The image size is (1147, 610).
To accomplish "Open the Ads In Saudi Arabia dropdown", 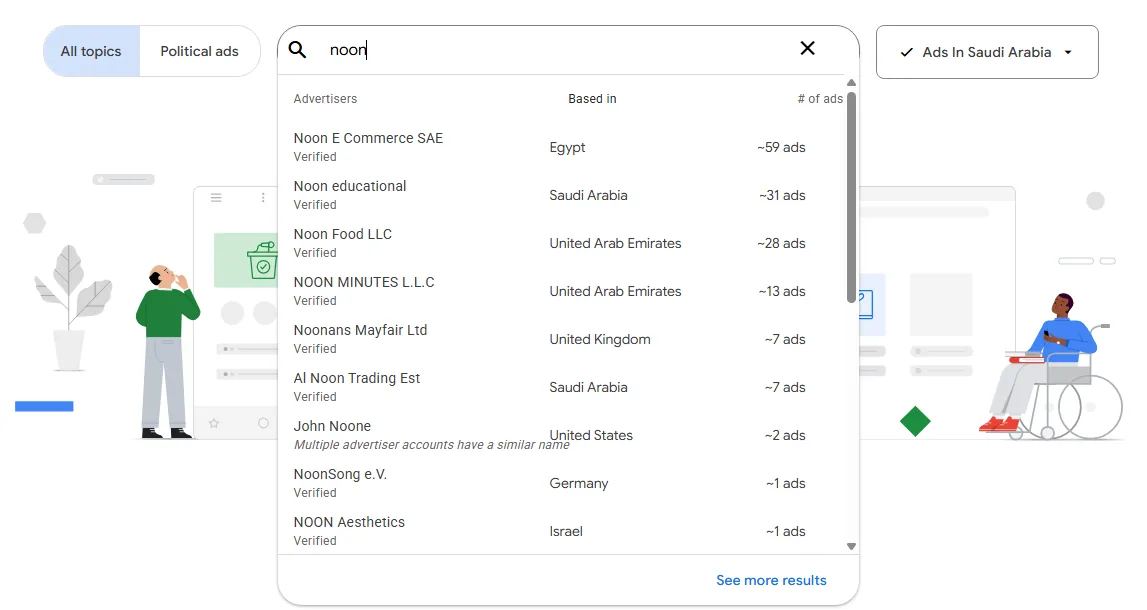I will 987,52.
